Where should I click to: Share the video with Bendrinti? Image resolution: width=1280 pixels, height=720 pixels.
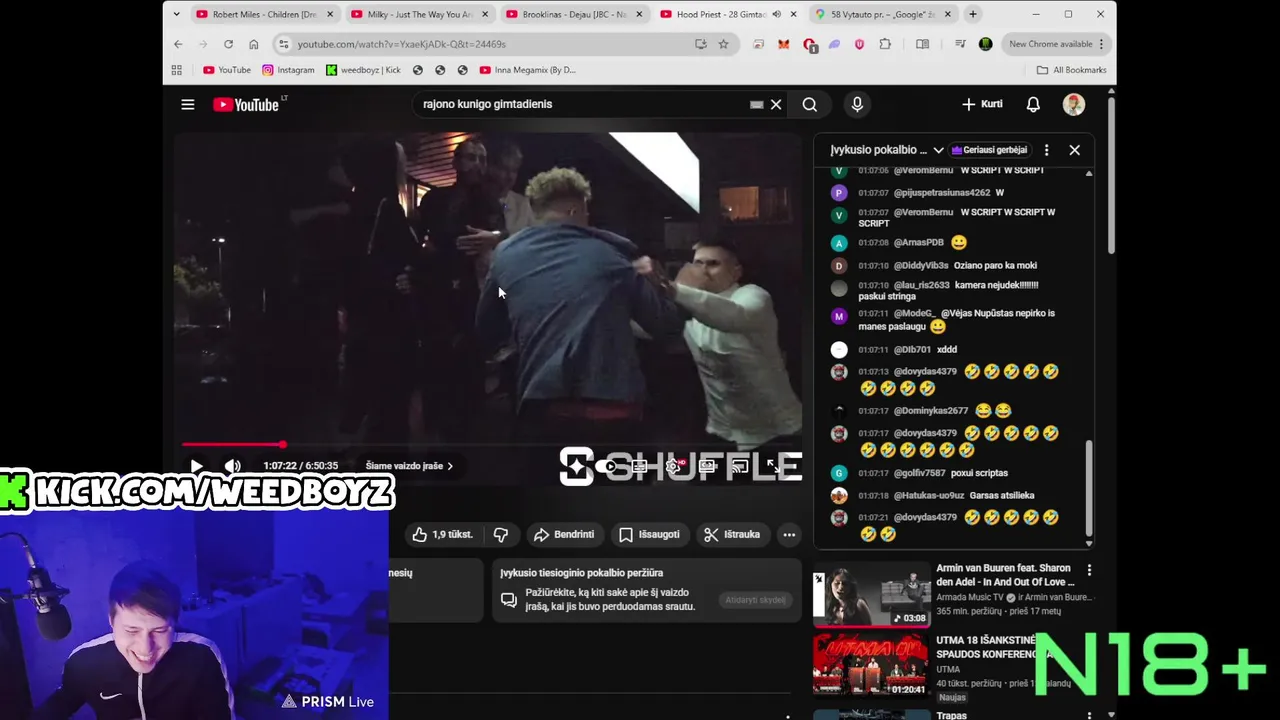point(564,535)
